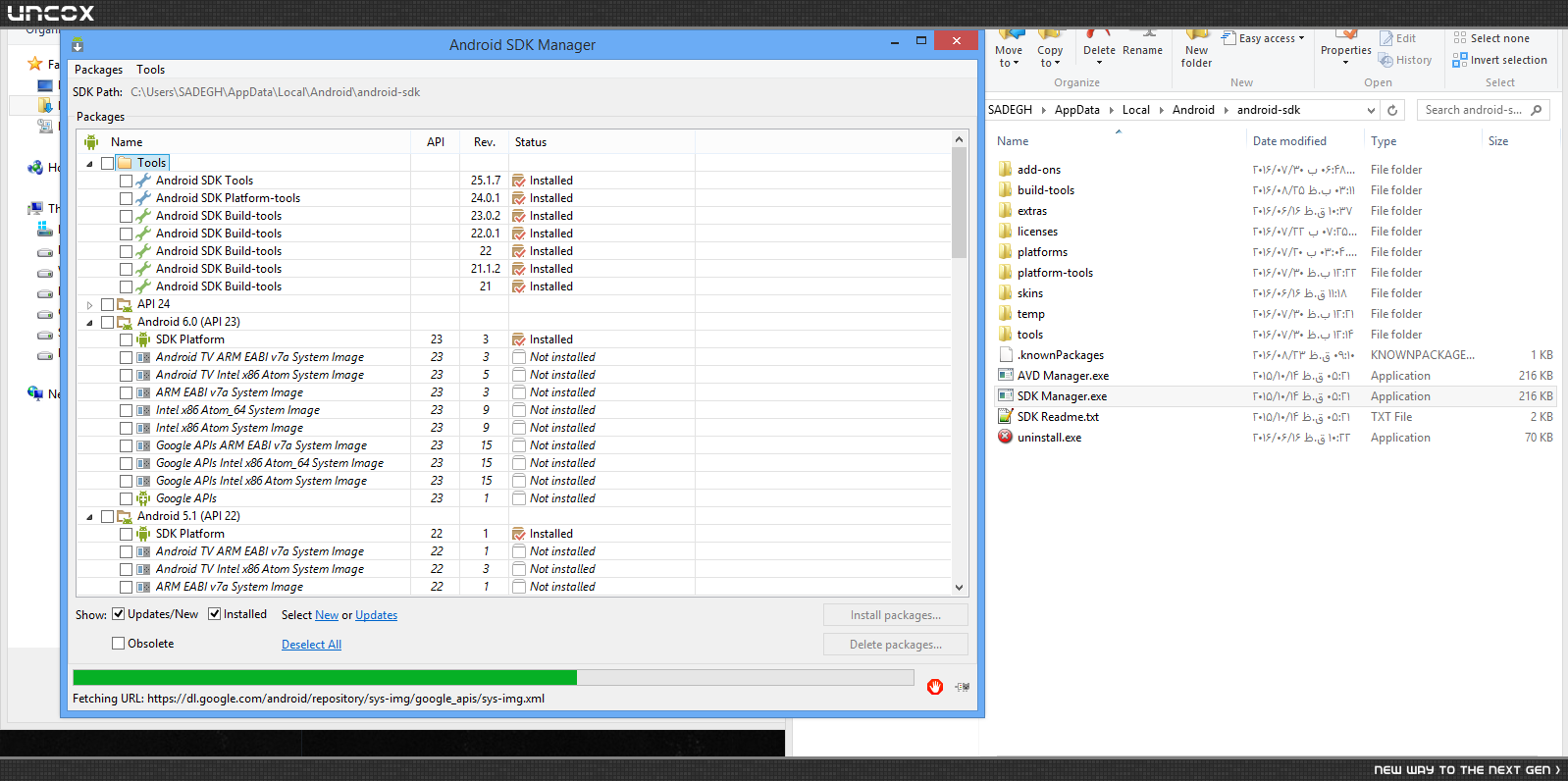Click the Android SDK Platform-tools wrench icon
The width and height of the screenshot is (1568, 781).
143,198
